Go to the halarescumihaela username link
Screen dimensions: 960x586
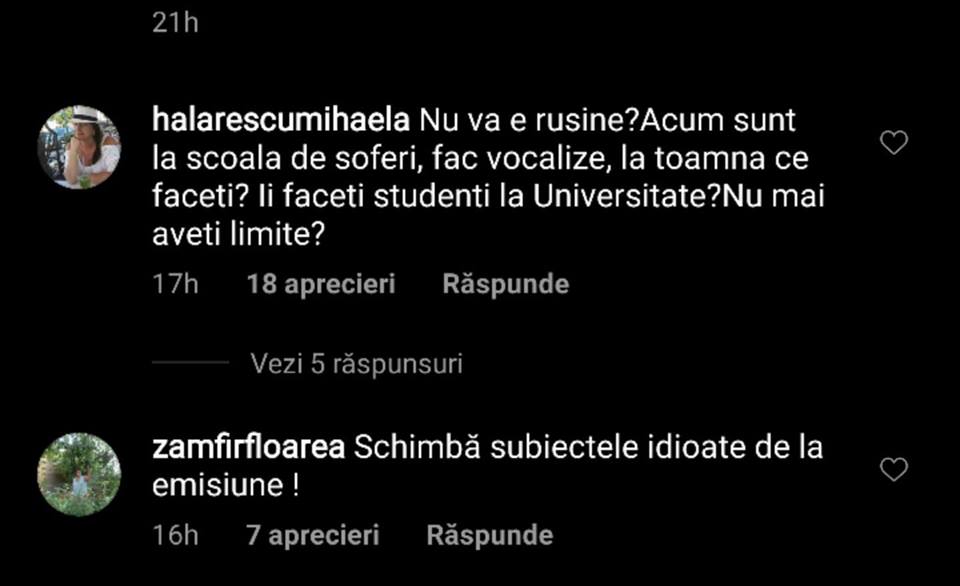tap(281, 121)
